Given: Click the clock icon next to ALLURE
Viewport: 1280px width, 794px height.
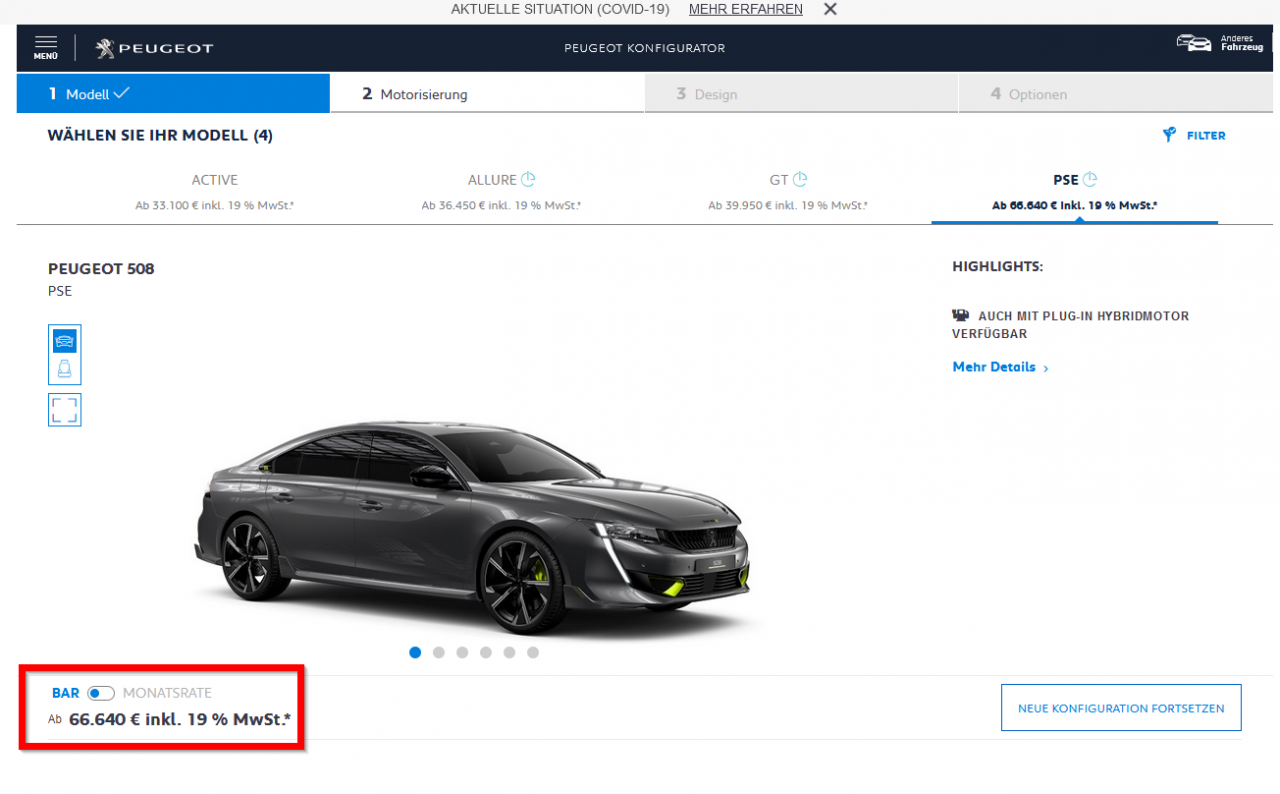Looking at the screenshot, I should [x=528, y=180].
